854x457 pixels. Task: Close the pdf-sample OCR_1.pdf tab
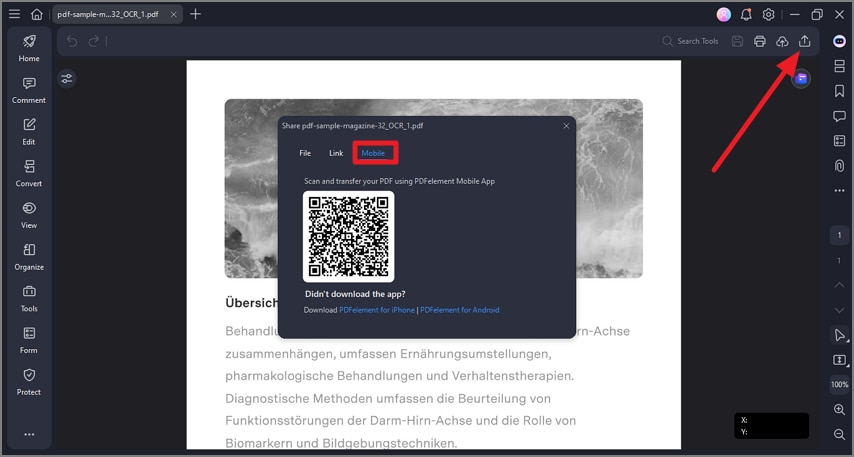(x=173, y=15)
